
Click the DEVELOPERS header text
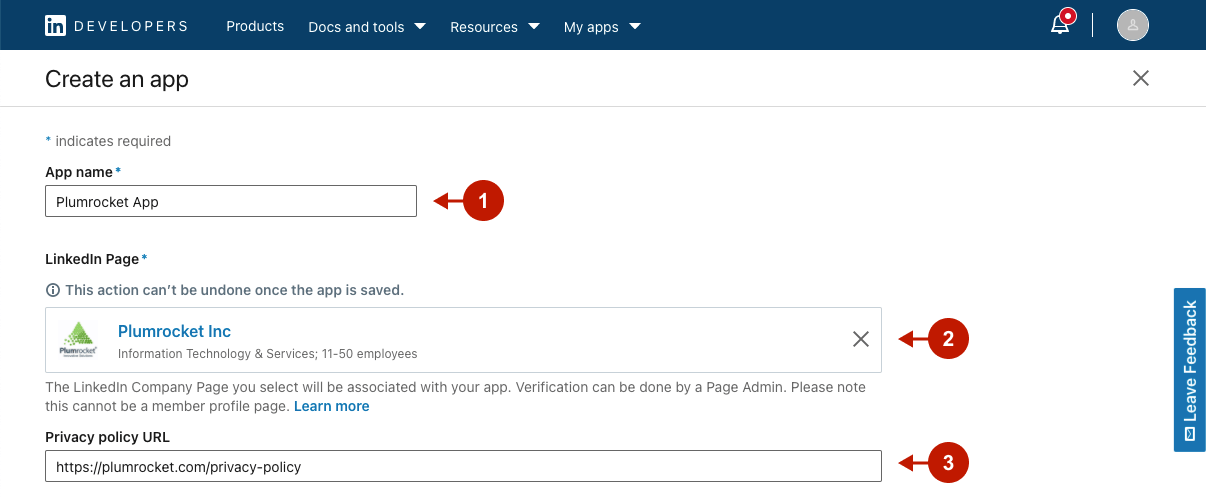pyautogui.click(x=131, y=26)
